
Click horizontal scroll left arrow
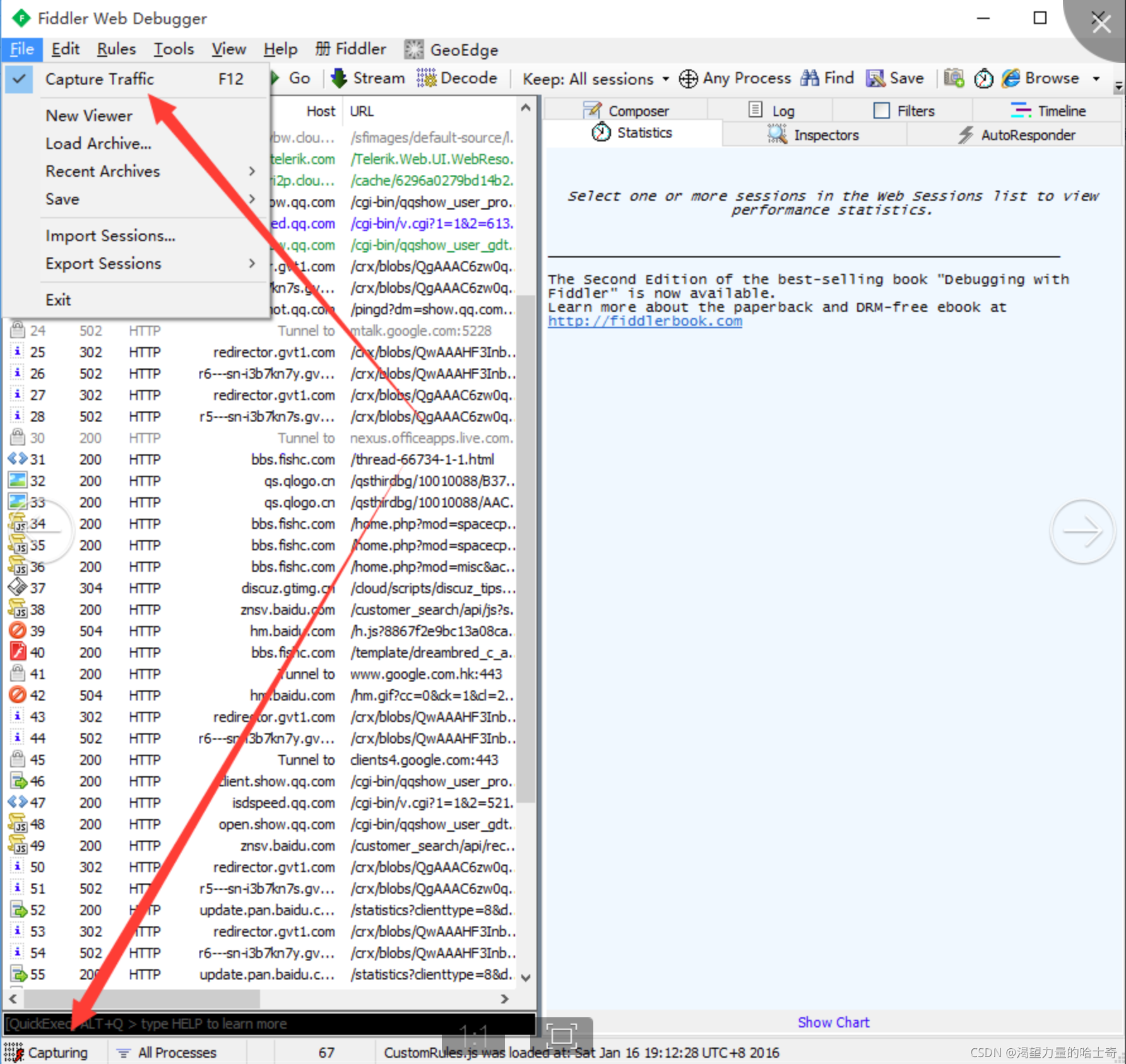(13, 998)
